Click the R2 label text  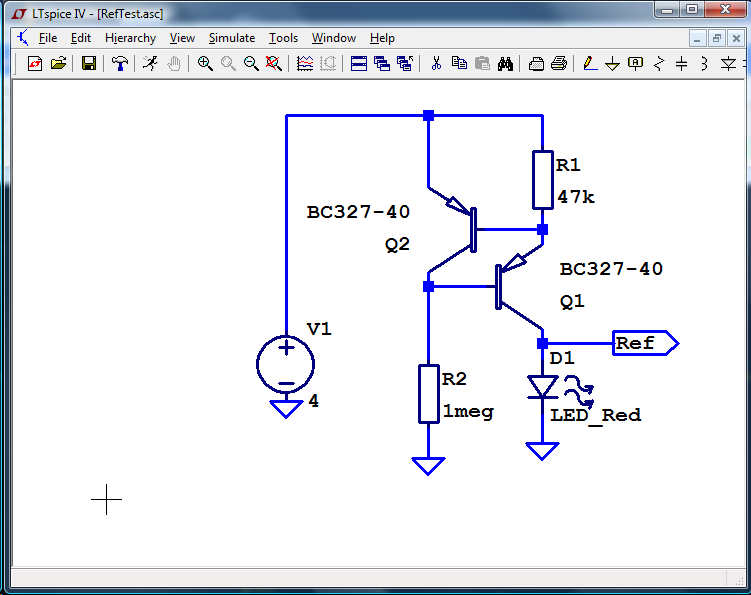454,379
